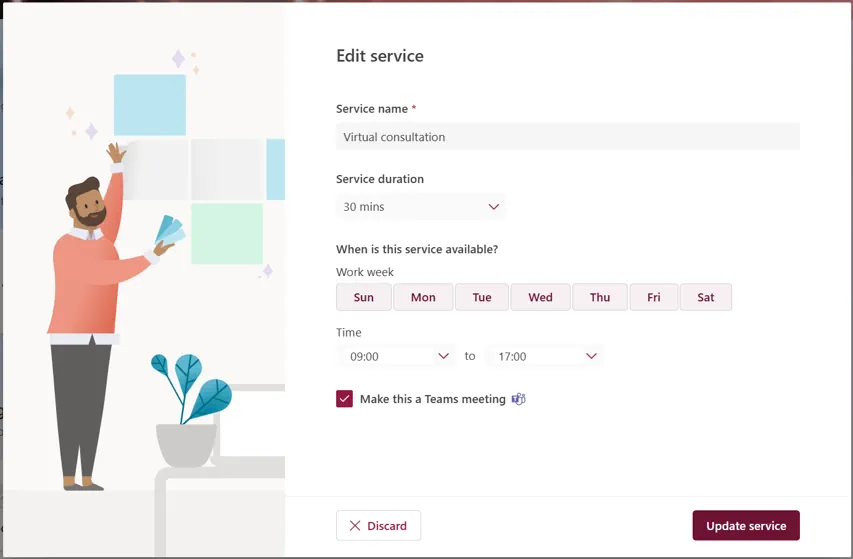The width and height of the screenshot is (853, 559).
Task: Open the 09:00 start time dropdown
Action: pos(398,356)
